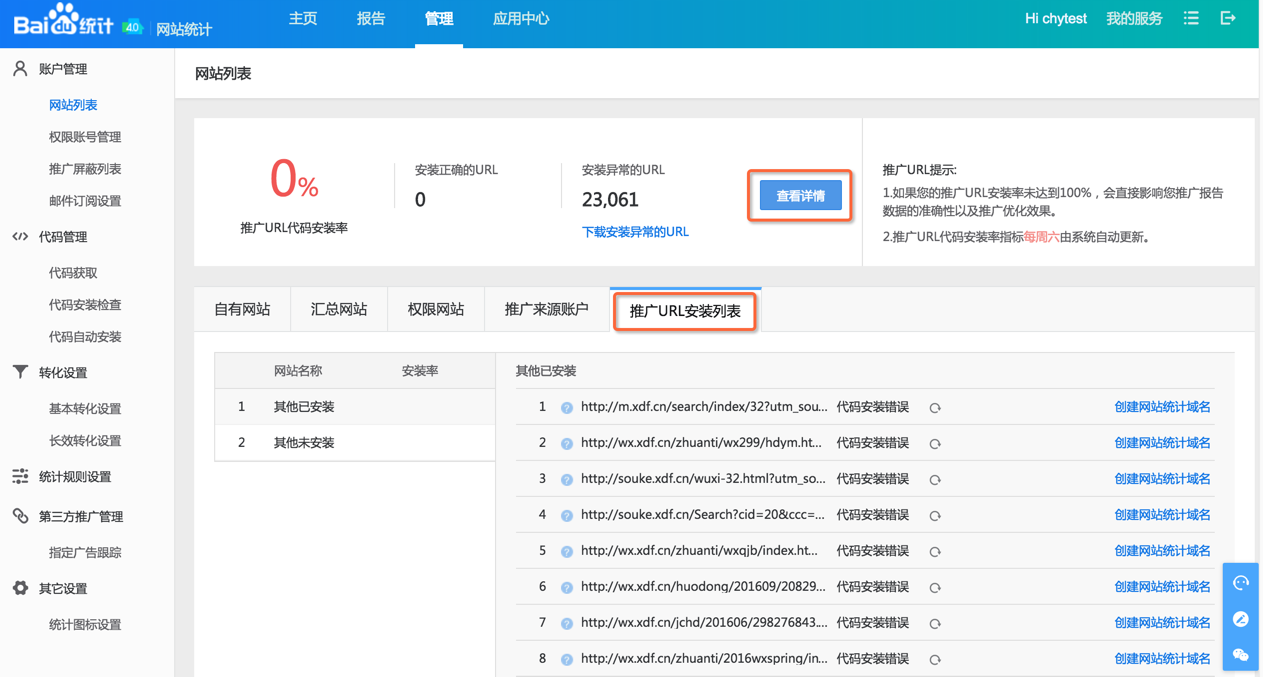
Task: Download the abnormal URL list link
Action: coord(635,232)
